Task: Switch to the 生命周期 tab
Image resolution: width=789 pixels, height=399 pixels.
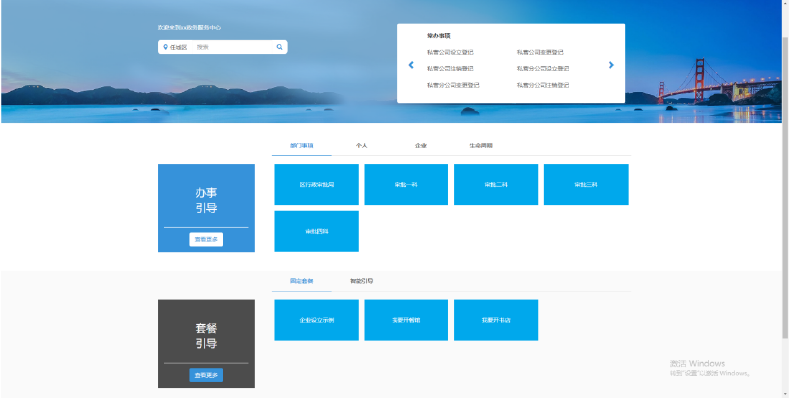Action: coord(481,145)
